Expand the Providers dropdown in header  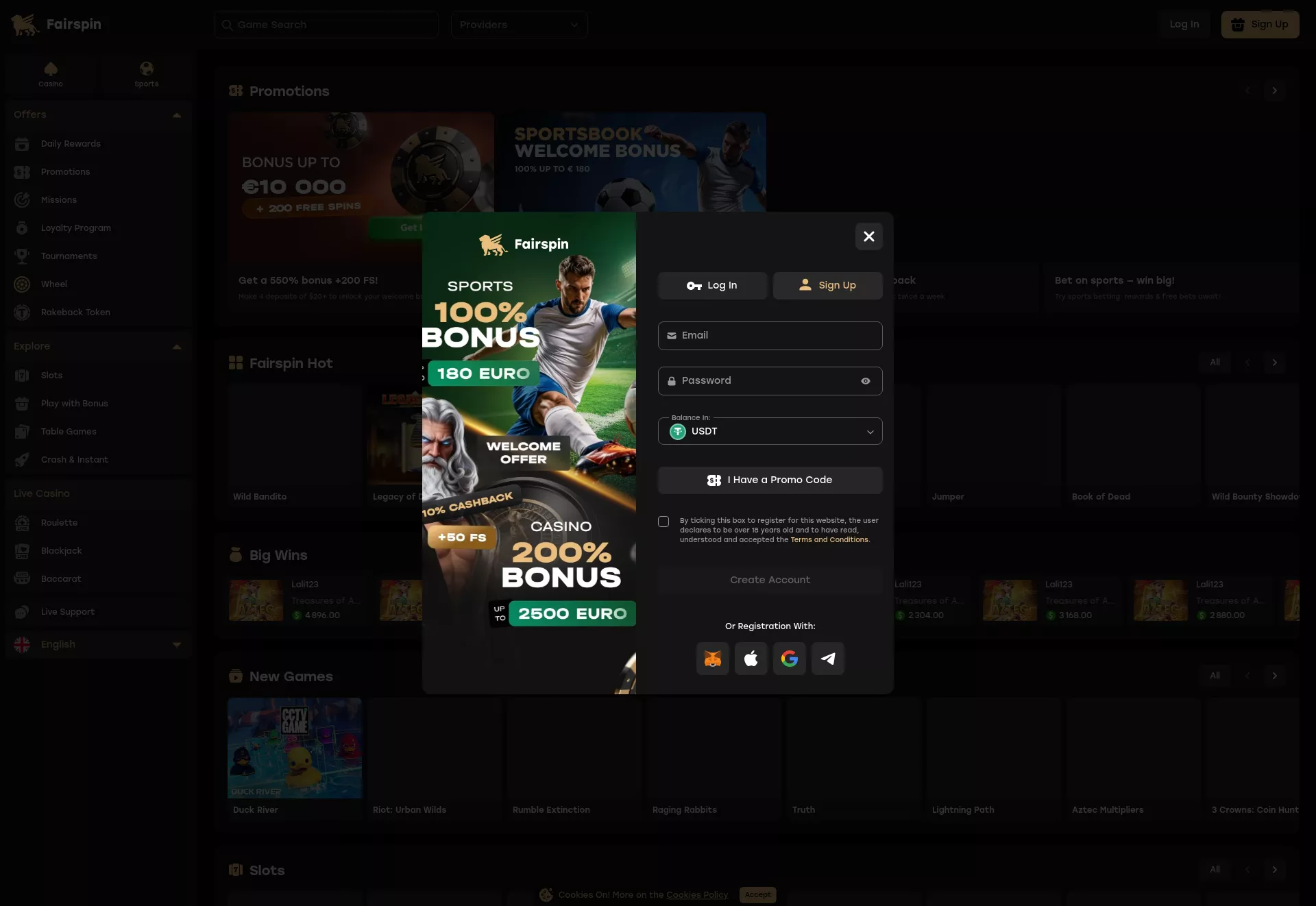click(x=520, y=25)
